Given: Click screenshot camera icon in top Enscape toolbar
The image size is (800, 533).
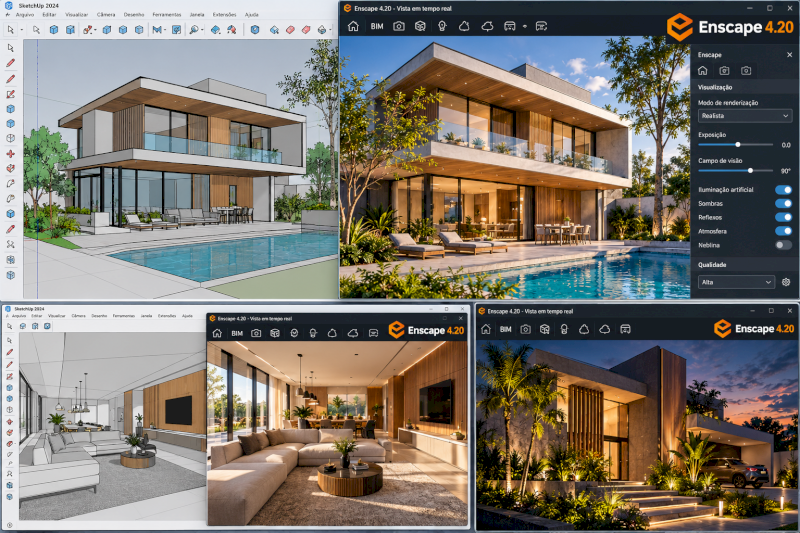Looking at the screenshot, I should click(x=399, y=26).
